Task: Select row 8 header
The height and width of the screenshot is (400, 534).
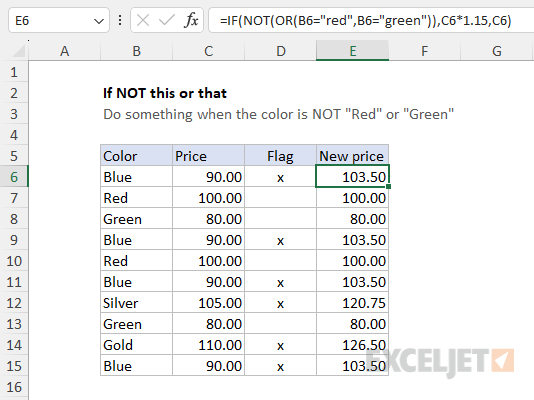Action: point(14,219)
